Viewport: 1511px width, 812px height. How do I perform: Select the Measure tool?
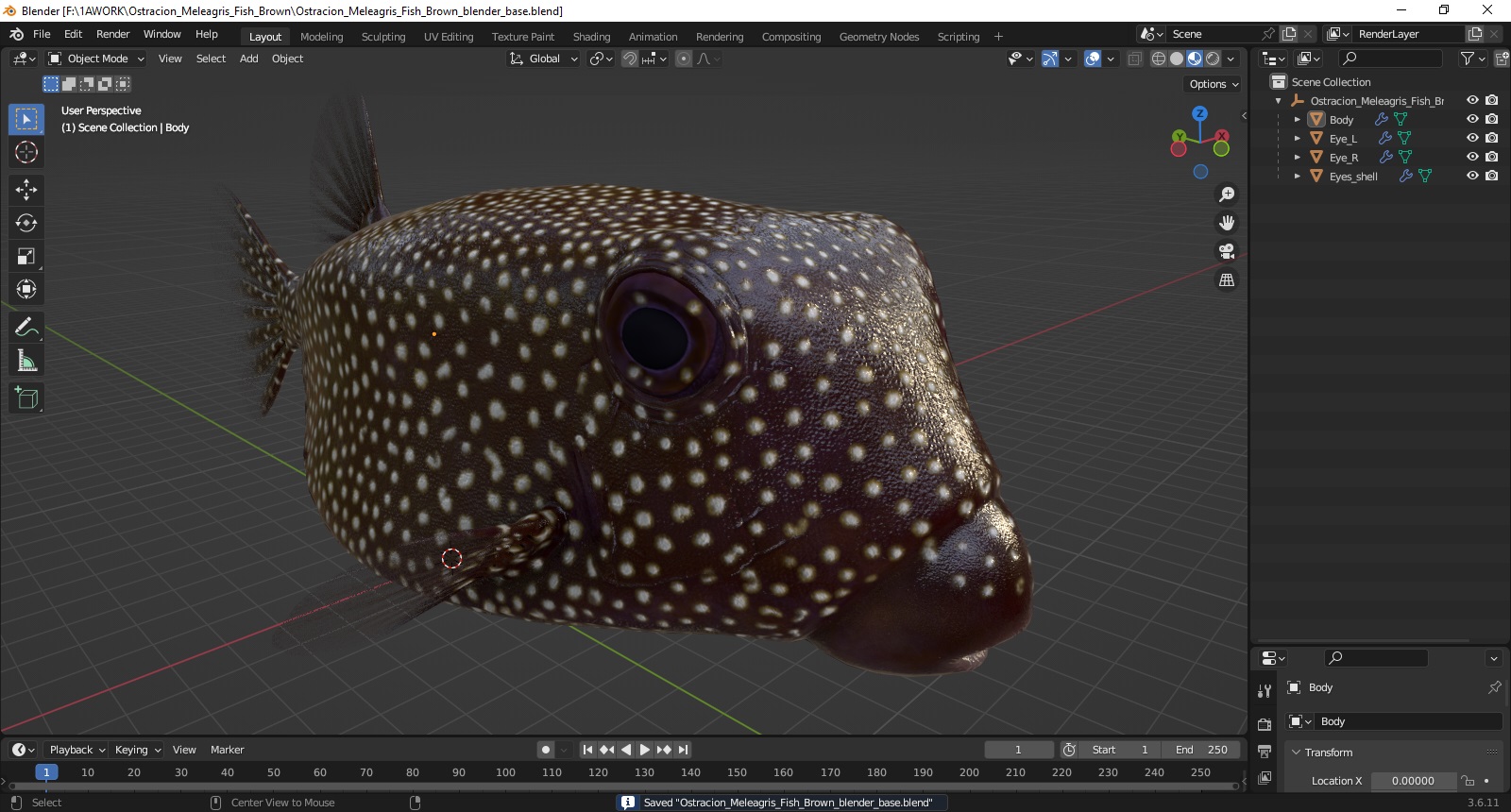click(26, 361)
